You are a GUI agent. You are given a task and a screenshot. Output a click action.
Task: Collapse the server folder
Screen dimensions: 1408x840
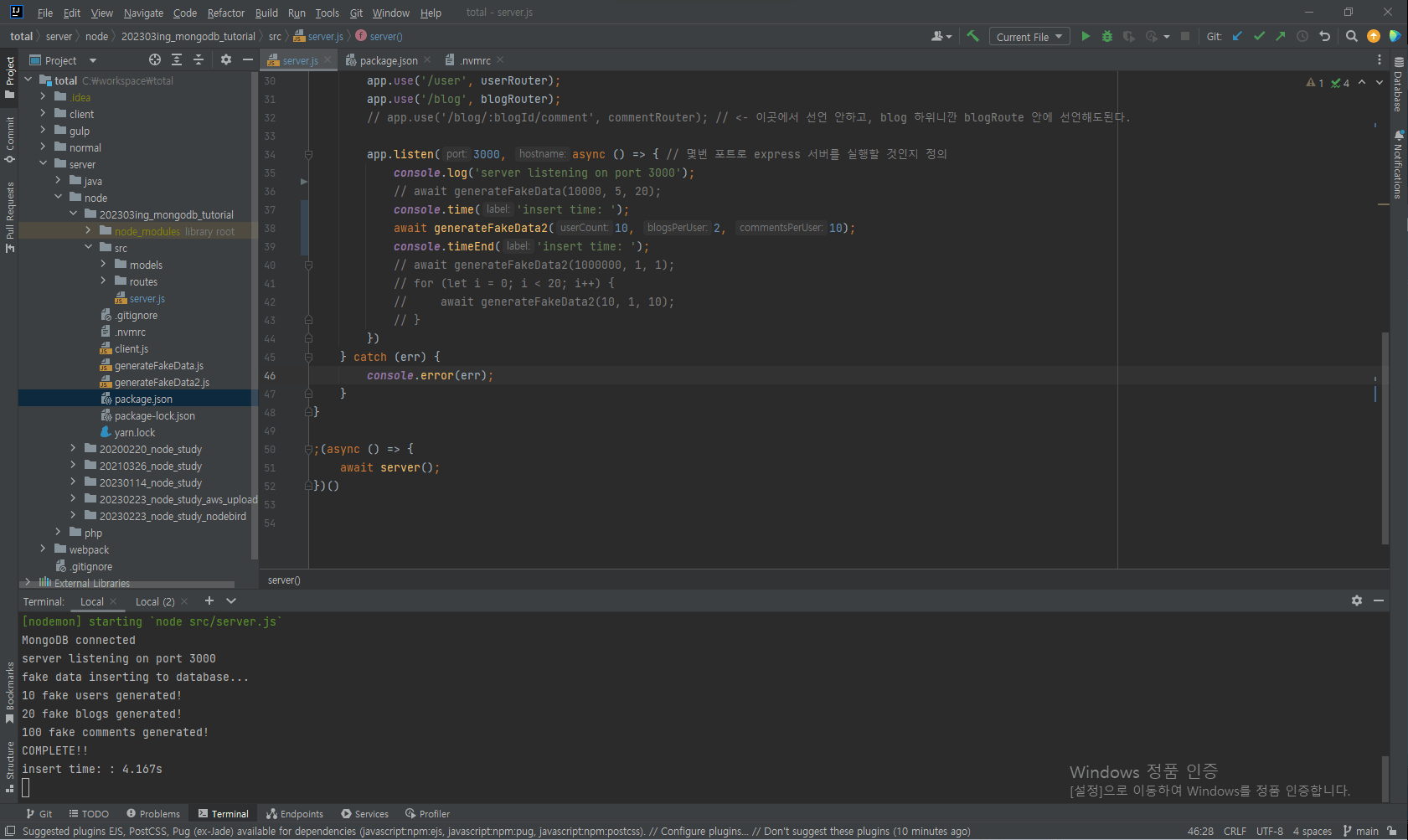43,164
